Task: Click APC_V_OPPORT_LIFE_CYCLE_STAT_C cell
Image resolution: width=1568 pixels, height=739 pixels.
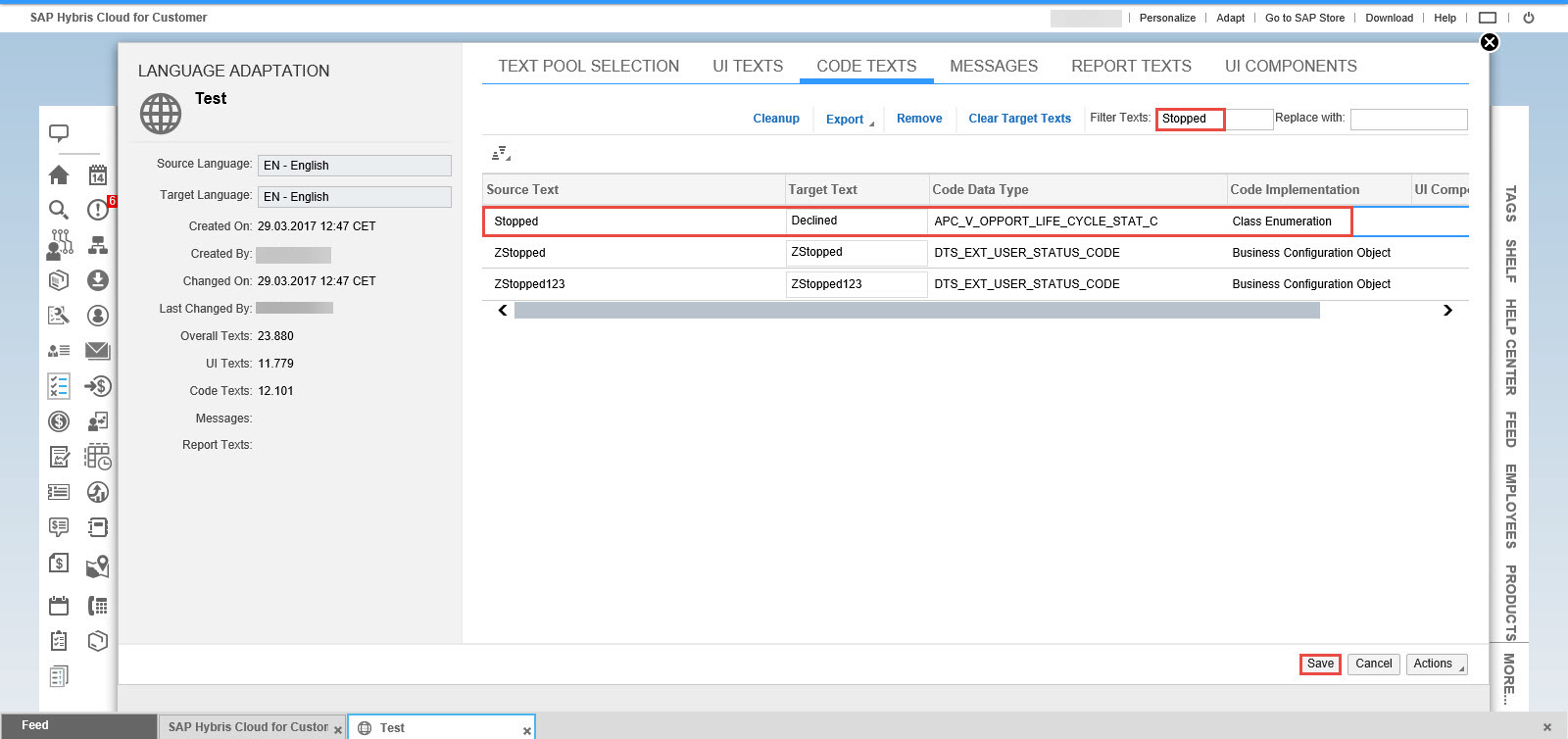Action: pos(1046,222)
